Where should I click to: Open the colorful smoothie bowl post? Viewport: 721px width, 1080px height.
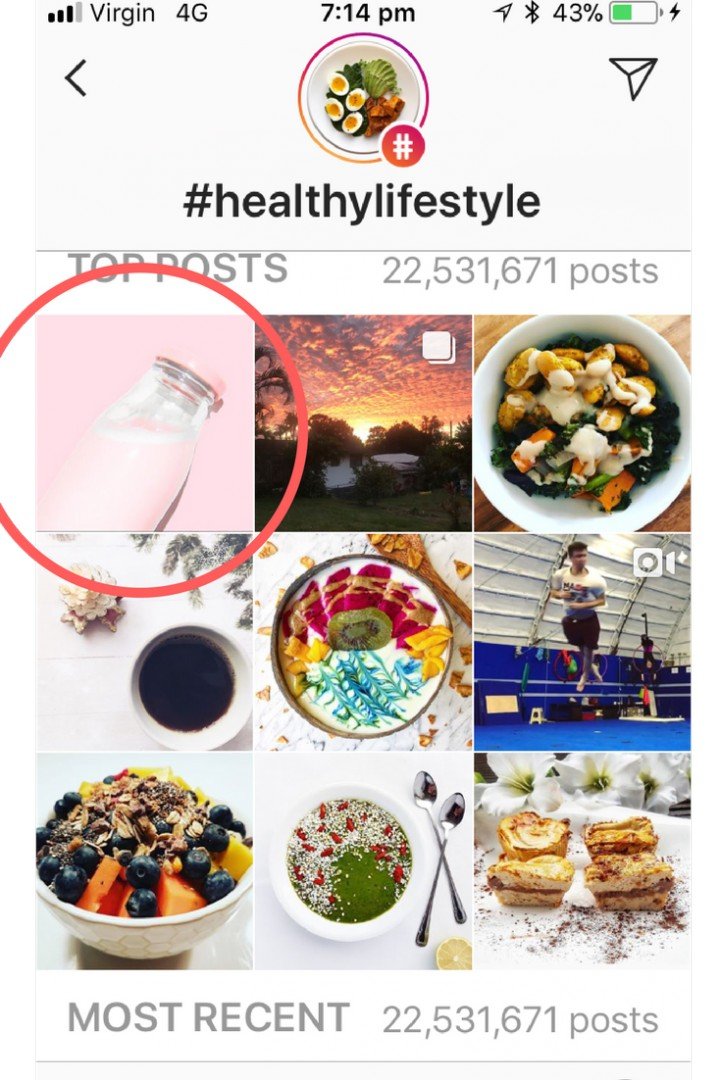pyautogui.click(x=364, y=642)
